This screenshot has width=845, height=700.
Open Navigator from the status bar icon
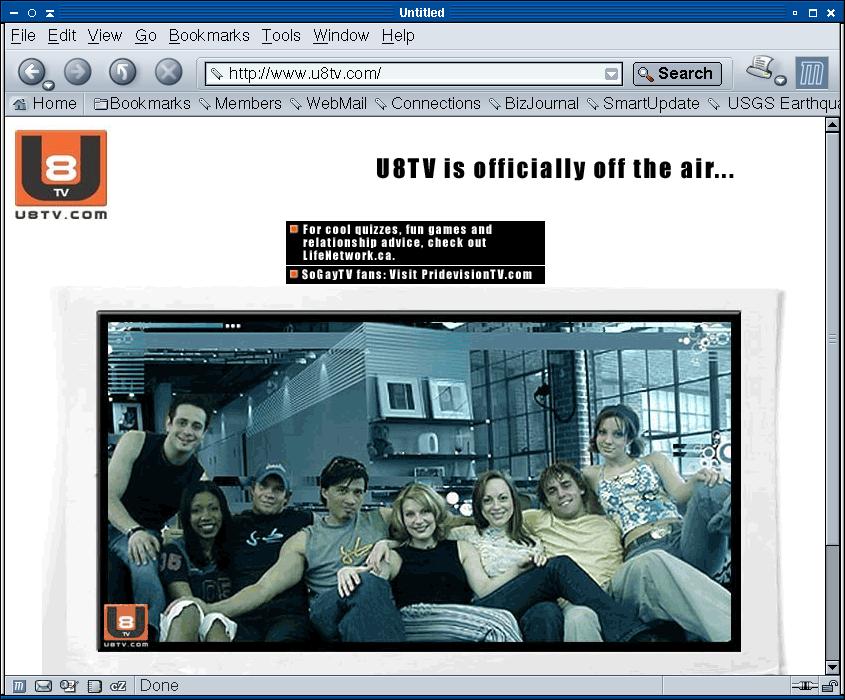[19, 686]
